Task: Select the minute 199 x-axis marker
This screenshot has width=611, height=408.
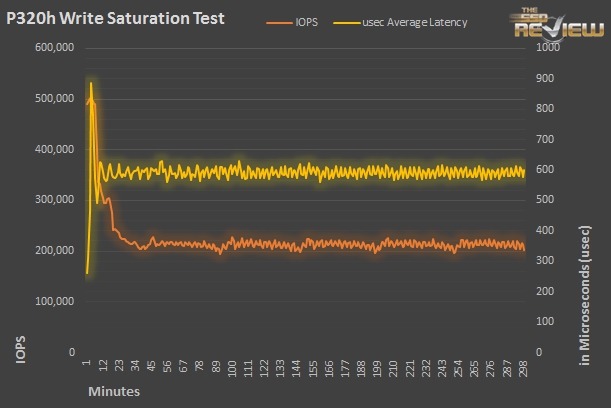Action: click(x=378, y=368)
